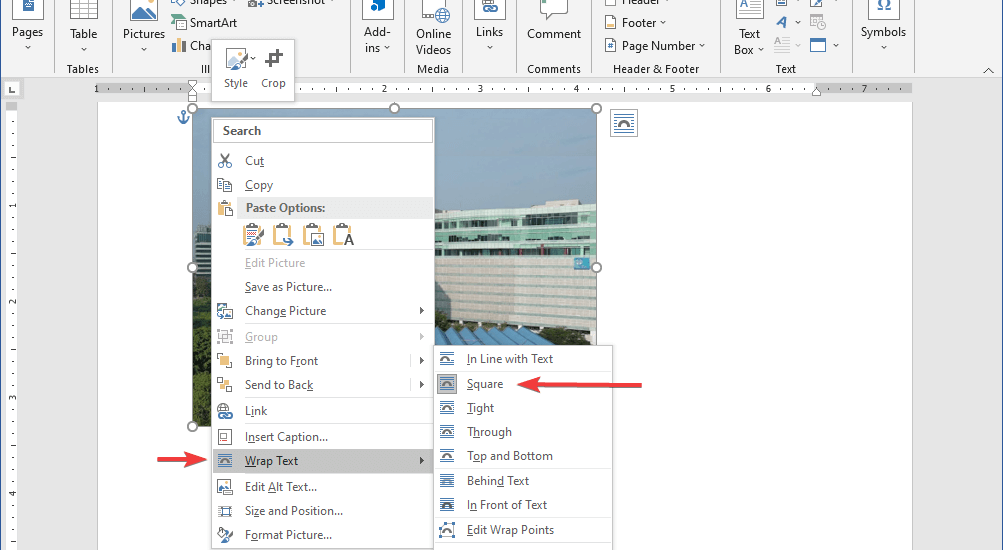Viewport: 1003px width, 550px height.
Task: Click the Send to Back icon
Action: (x=225, y=384)
